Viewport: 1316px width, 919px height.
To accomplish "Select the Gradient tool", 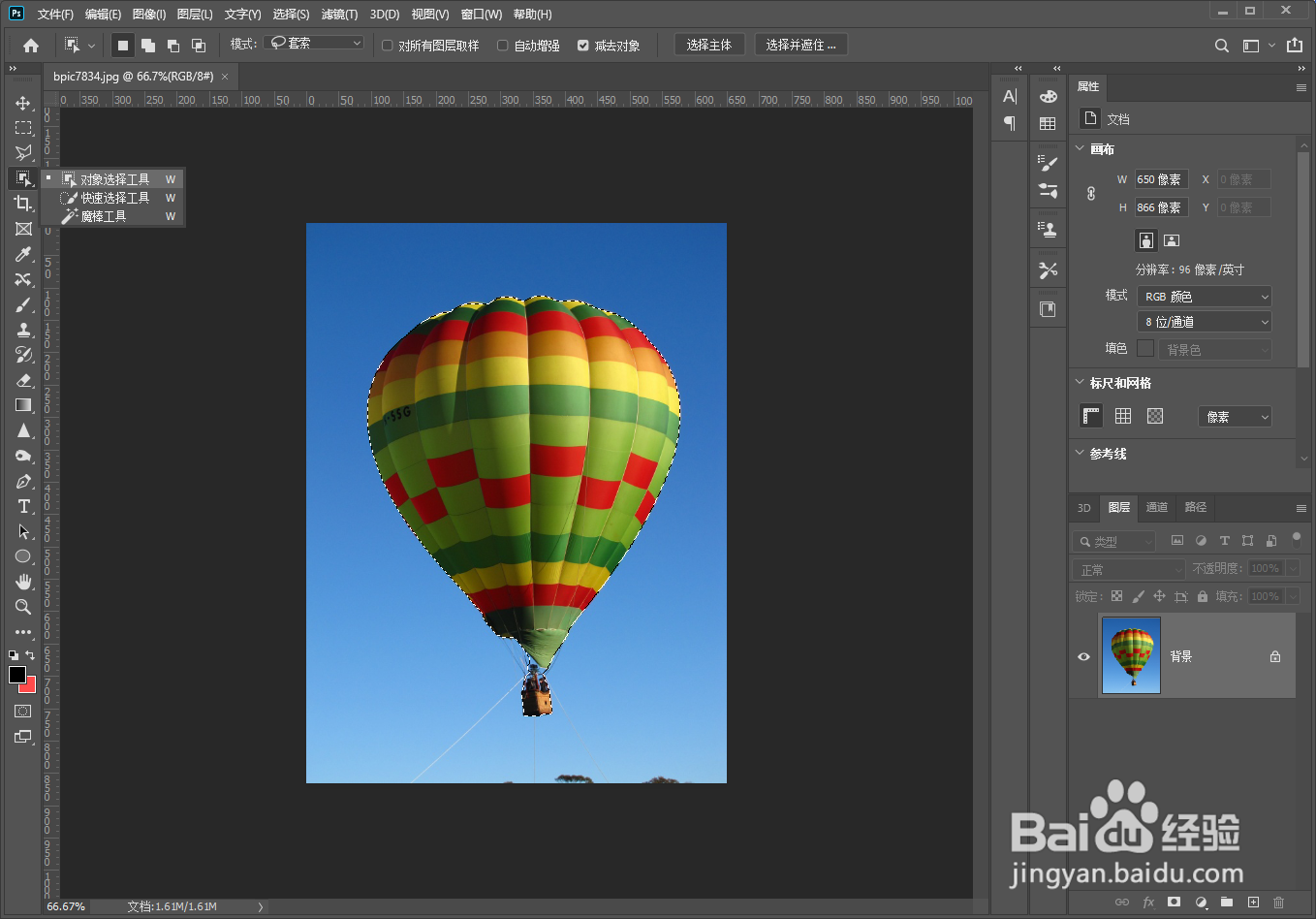I will [x=23, y=405].
